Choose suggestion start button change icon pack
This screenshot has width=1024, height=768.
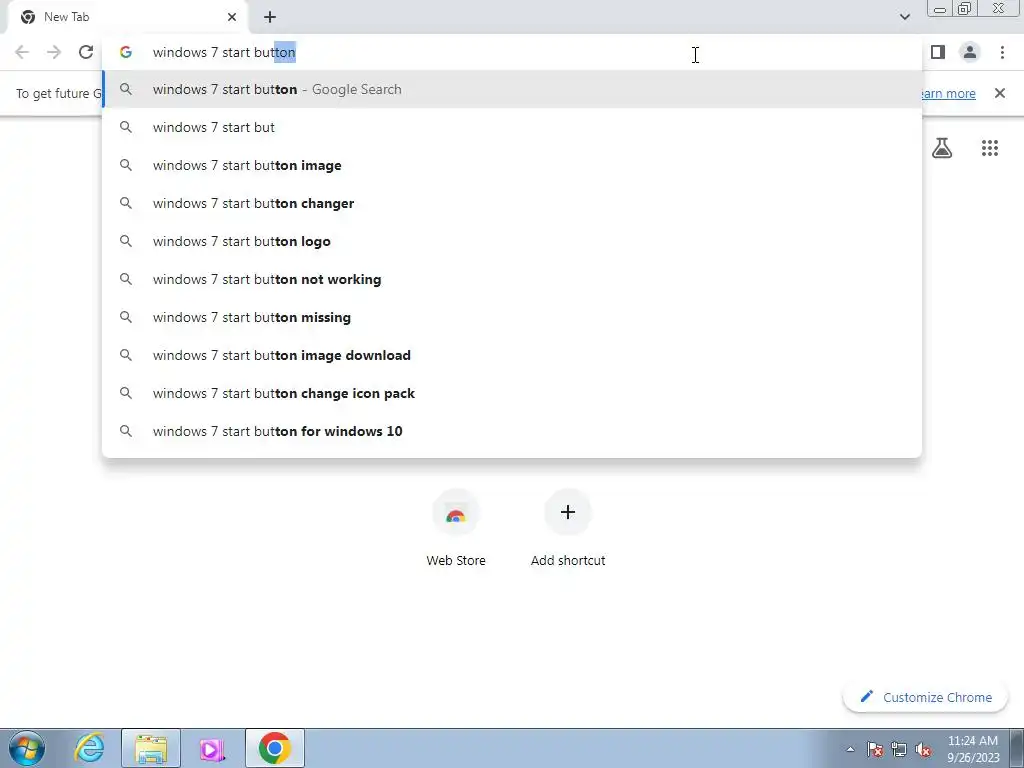point(512,393)
